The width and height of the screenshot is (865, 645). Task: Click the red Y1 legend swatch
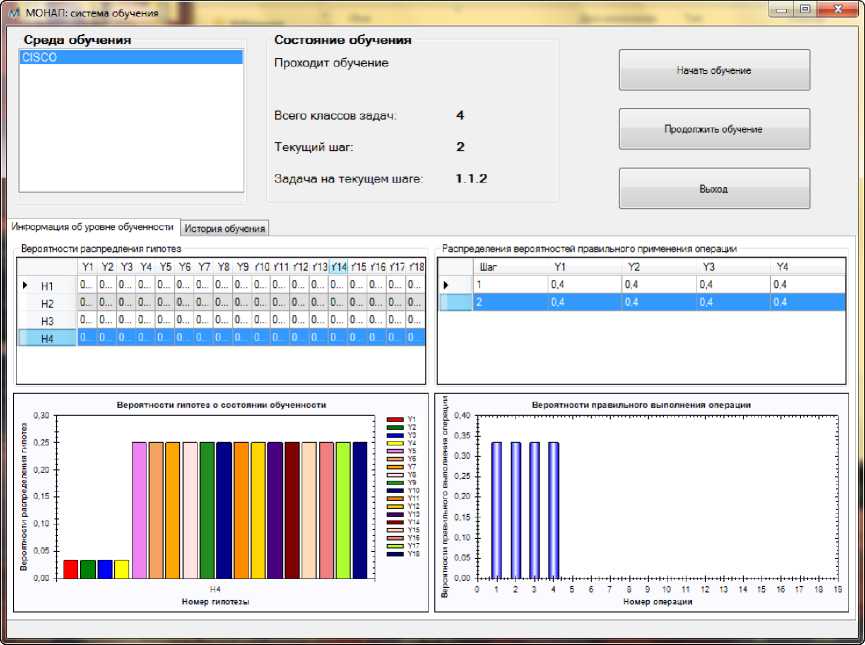[394, 420]
